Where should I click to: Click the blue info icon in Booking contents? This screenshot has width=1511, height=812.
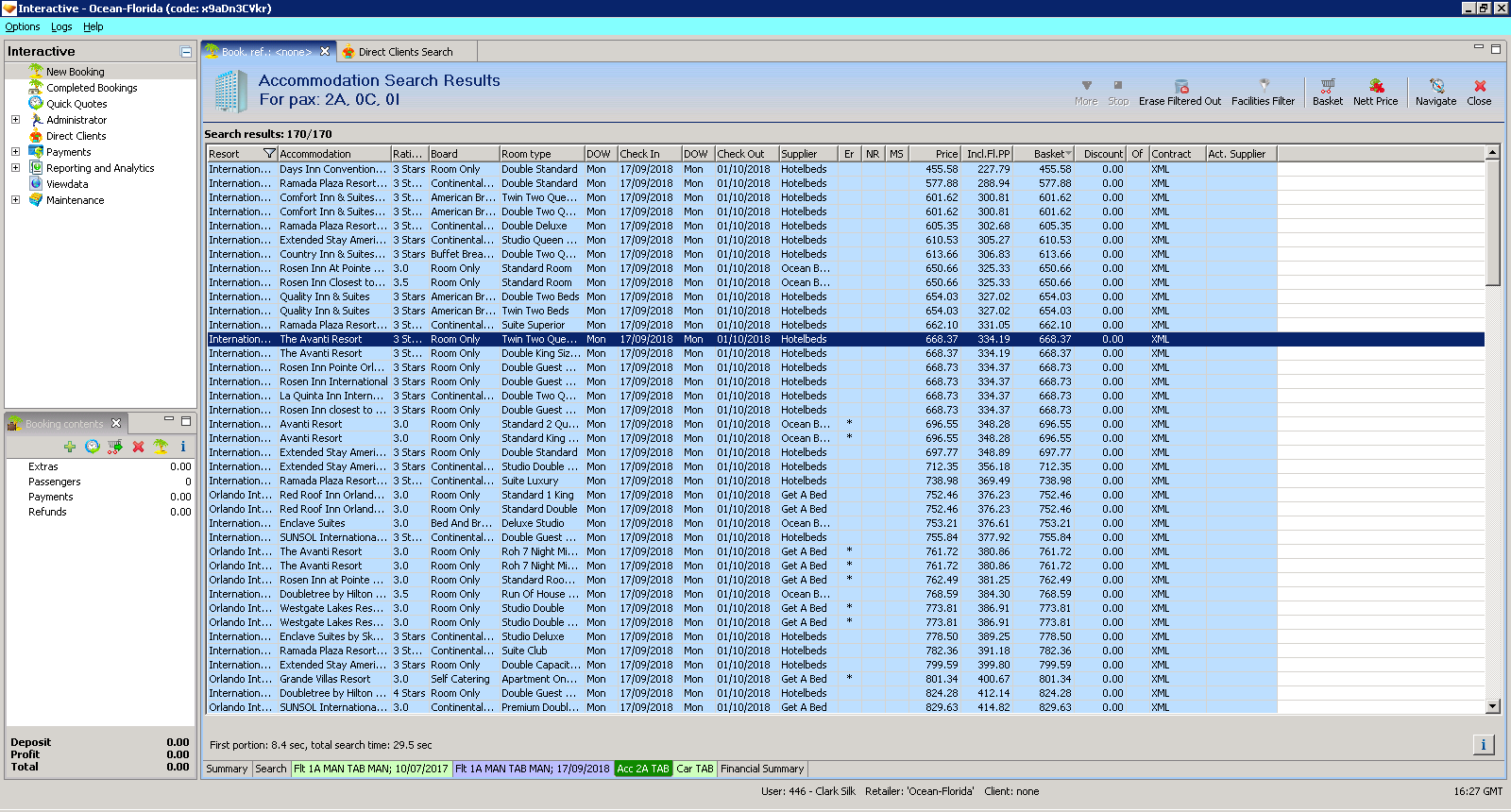point(183,447)
